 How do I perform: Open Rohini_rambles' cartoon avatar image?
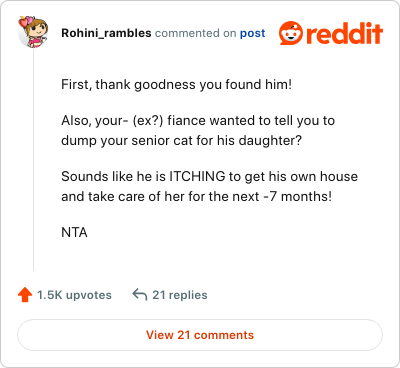point(33,32)
